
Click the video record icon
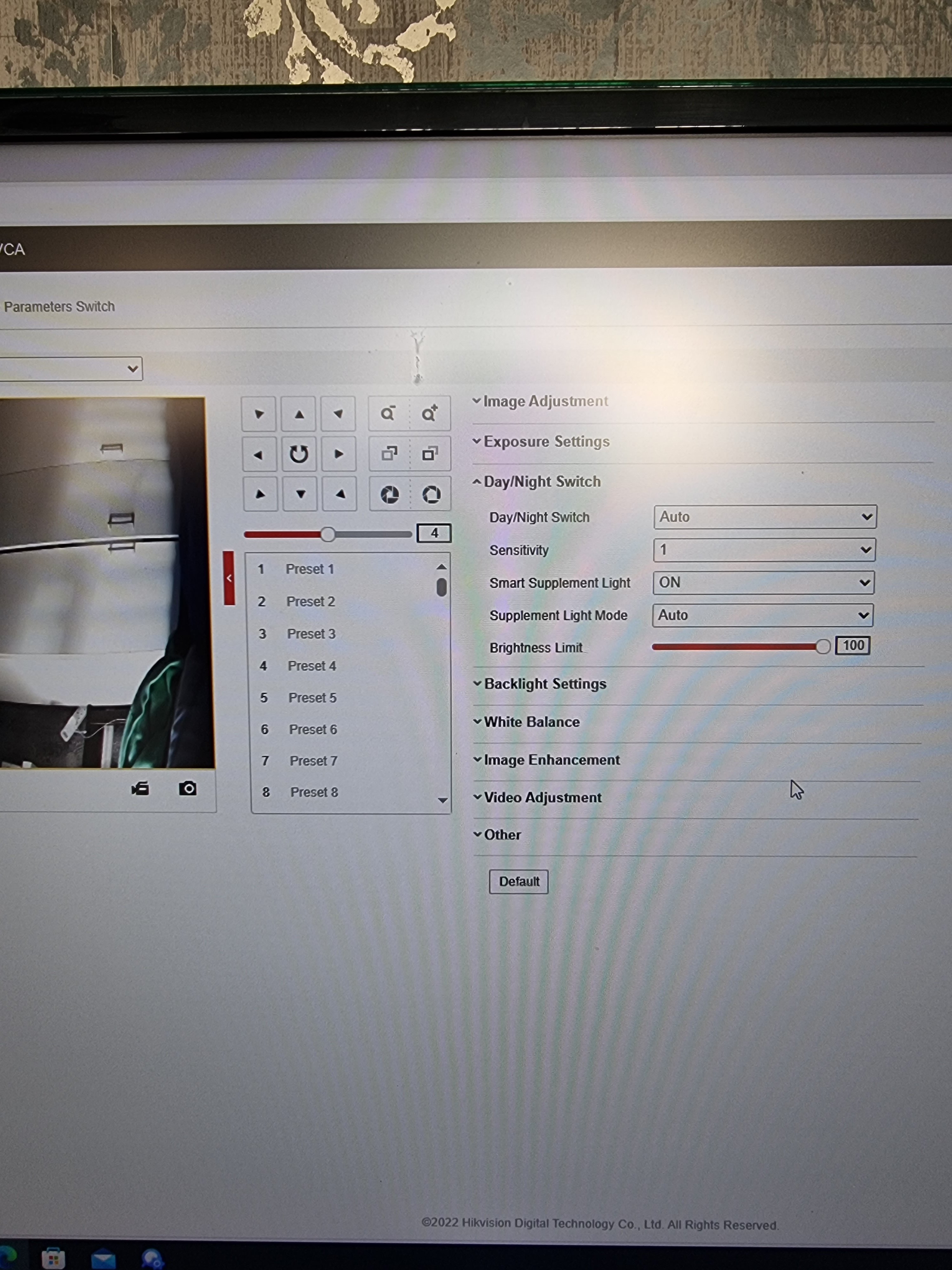click(141, 788)
